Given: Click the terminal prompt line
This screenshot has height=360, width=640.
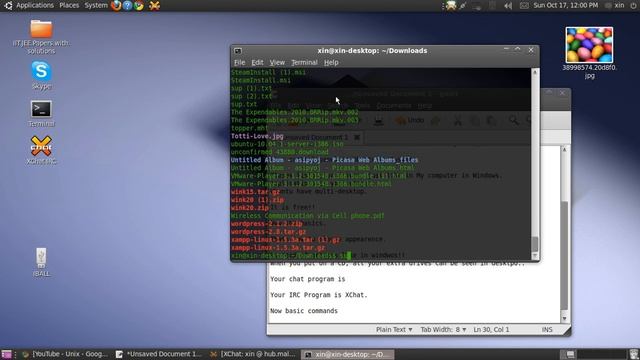Looking at the screenshot, I should tap(291, 256).
